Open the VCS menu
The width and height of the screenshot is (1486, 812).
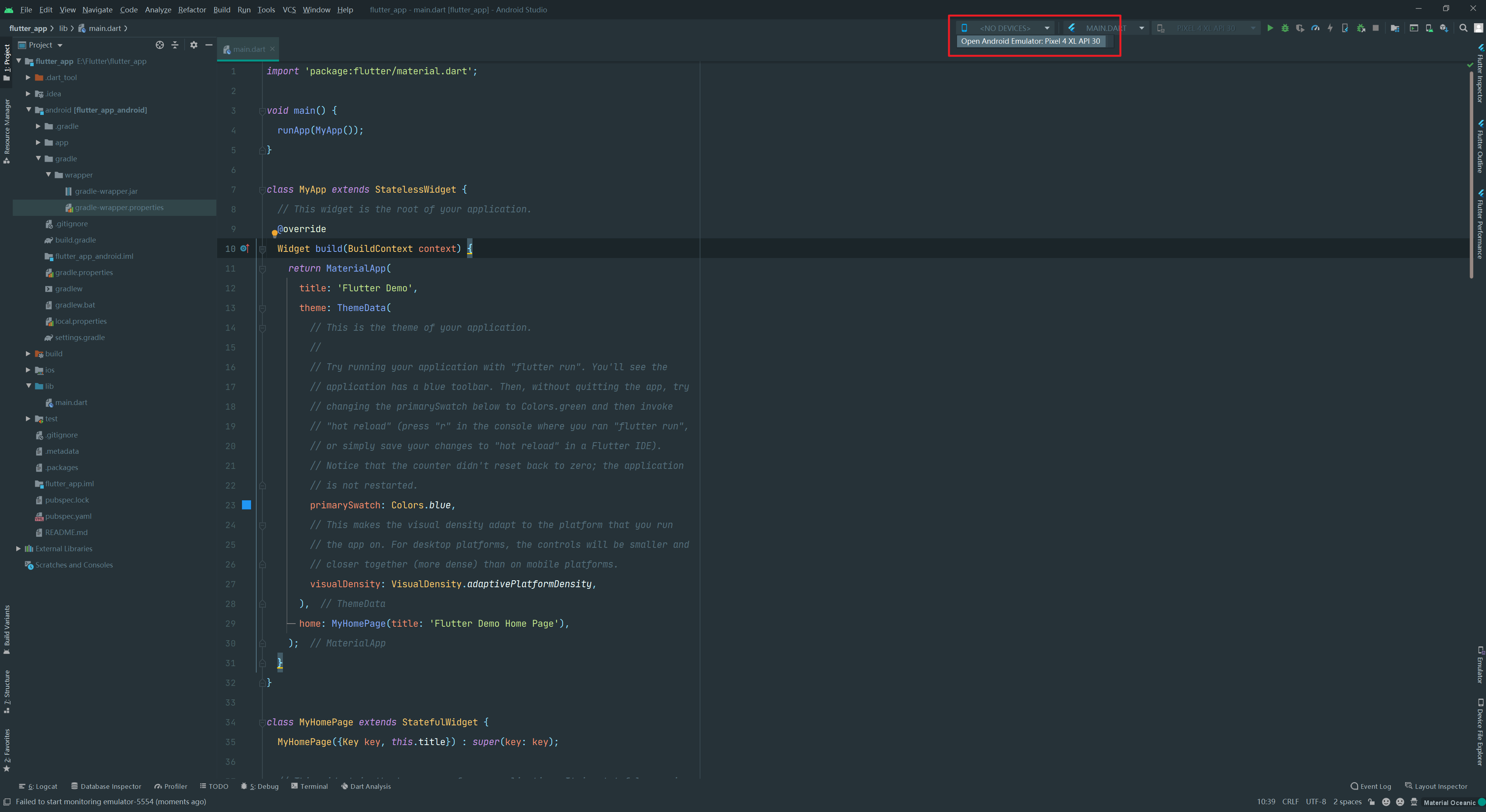pyautogui.click(x=289, y=10)
